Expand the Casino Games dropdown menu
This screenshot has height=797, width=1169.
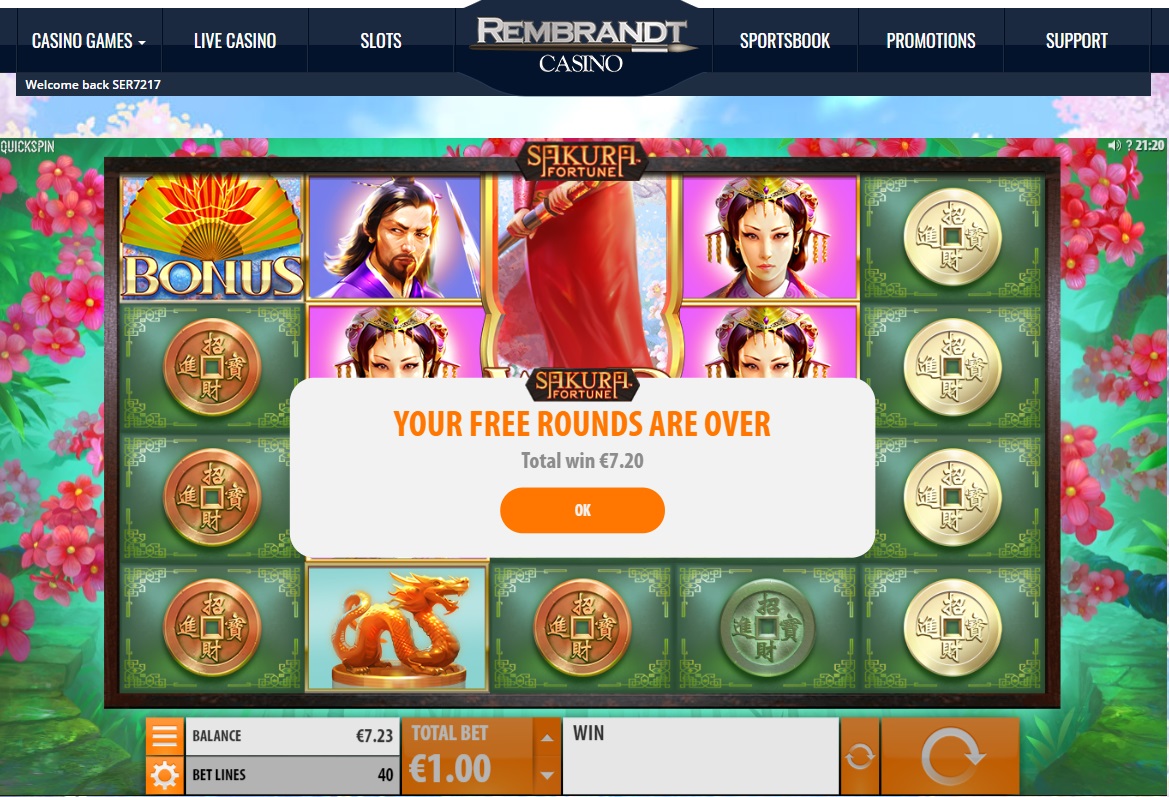click(88, 41)
